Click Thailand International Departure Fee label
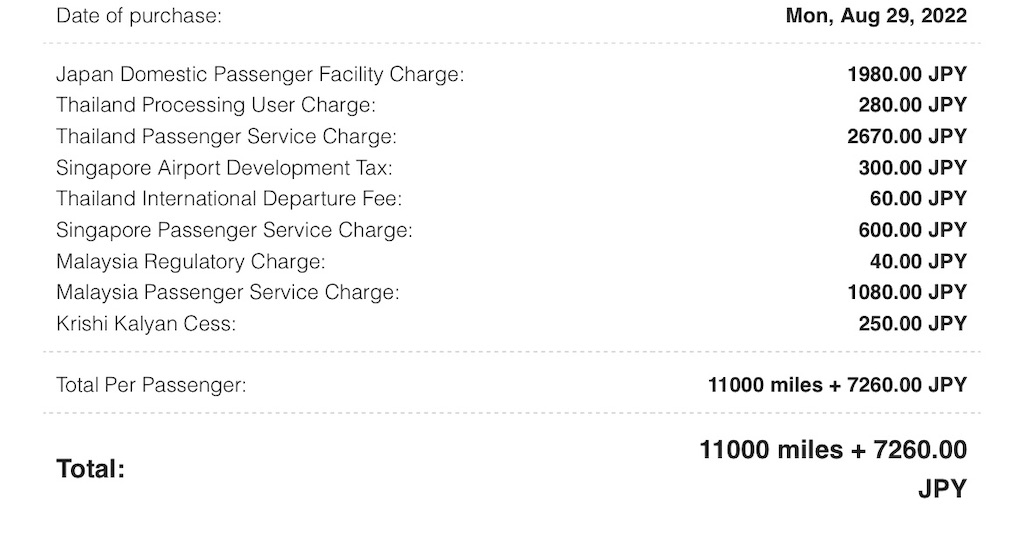Screen dimensions: 1024x545 click(229, 198)
